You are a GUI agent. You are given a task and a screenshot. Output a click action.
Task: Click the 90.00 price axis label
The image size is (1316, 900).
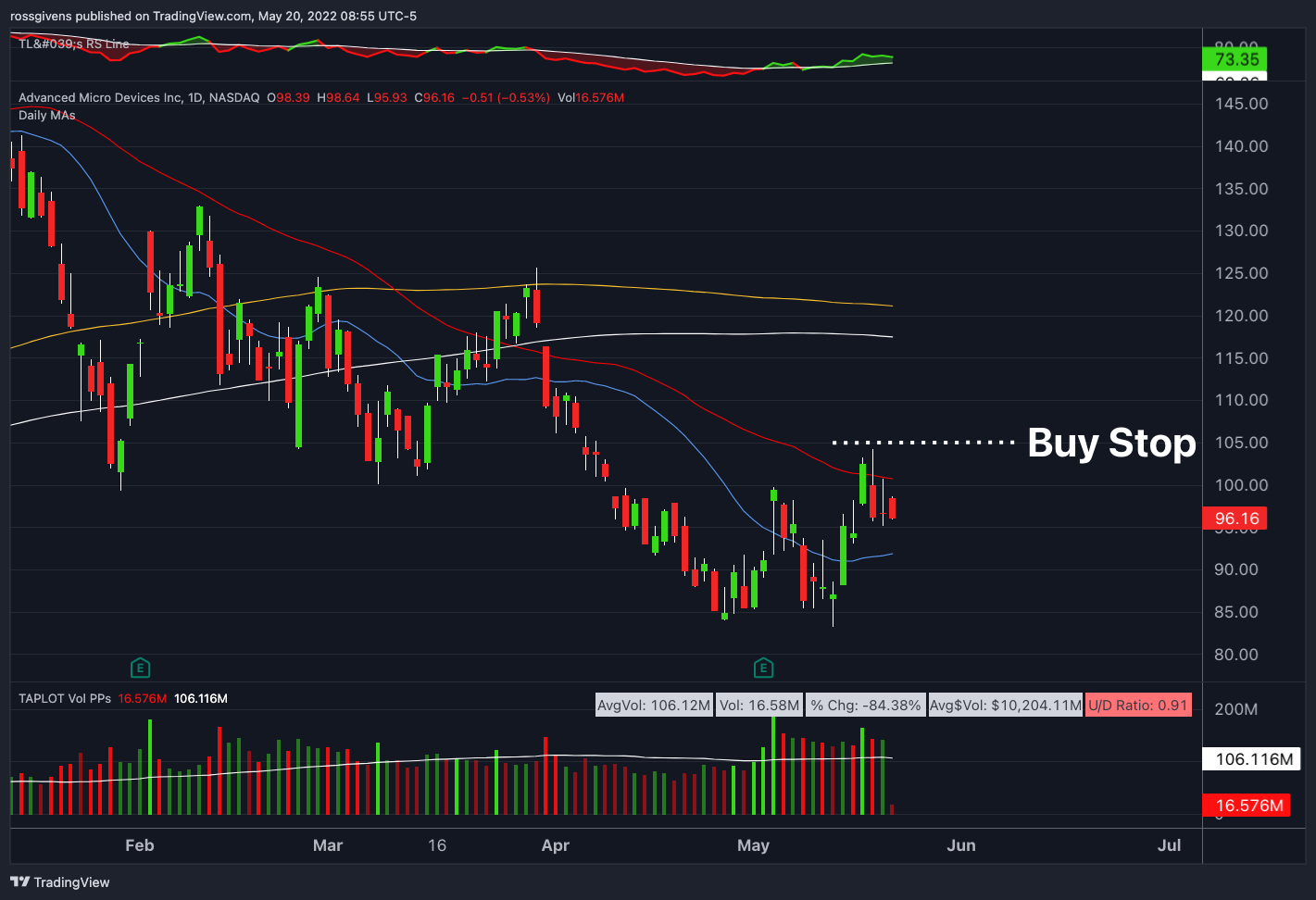[x=1236, y=569]
